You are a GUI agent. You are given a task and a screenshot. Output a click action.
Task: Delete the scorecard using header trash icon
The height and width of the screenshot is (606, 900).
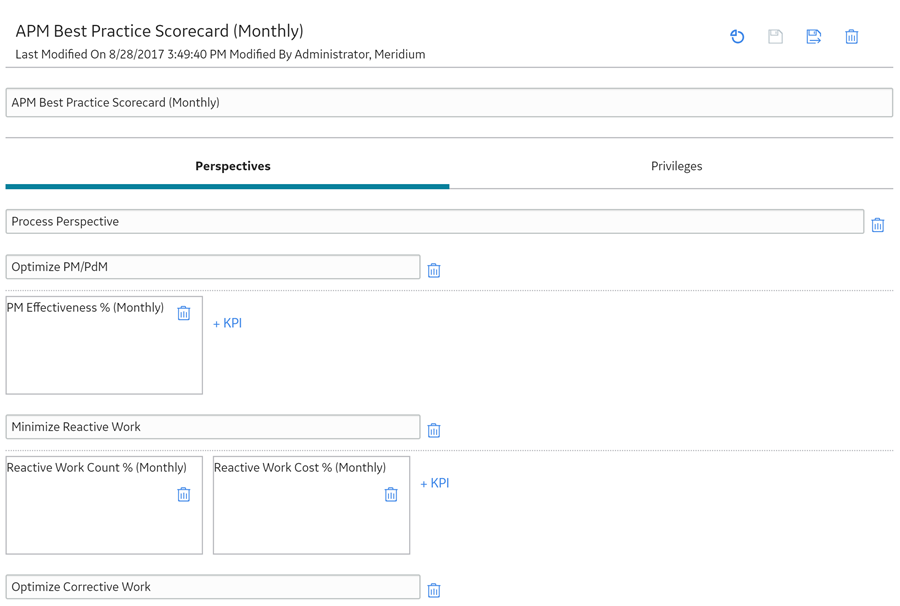tap(852, 37)
